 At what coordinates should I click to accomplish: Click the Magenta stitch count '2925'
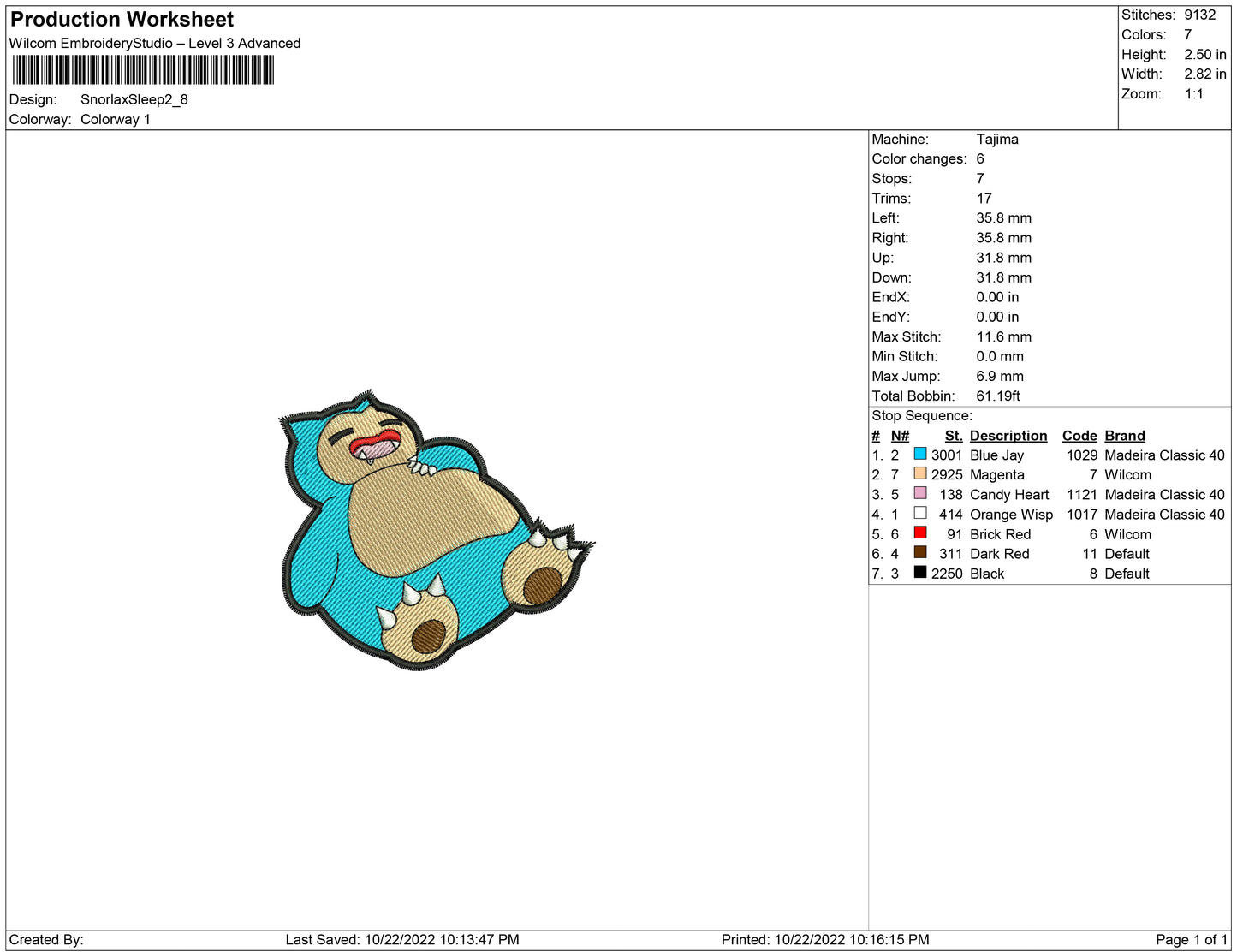[947, 475]
